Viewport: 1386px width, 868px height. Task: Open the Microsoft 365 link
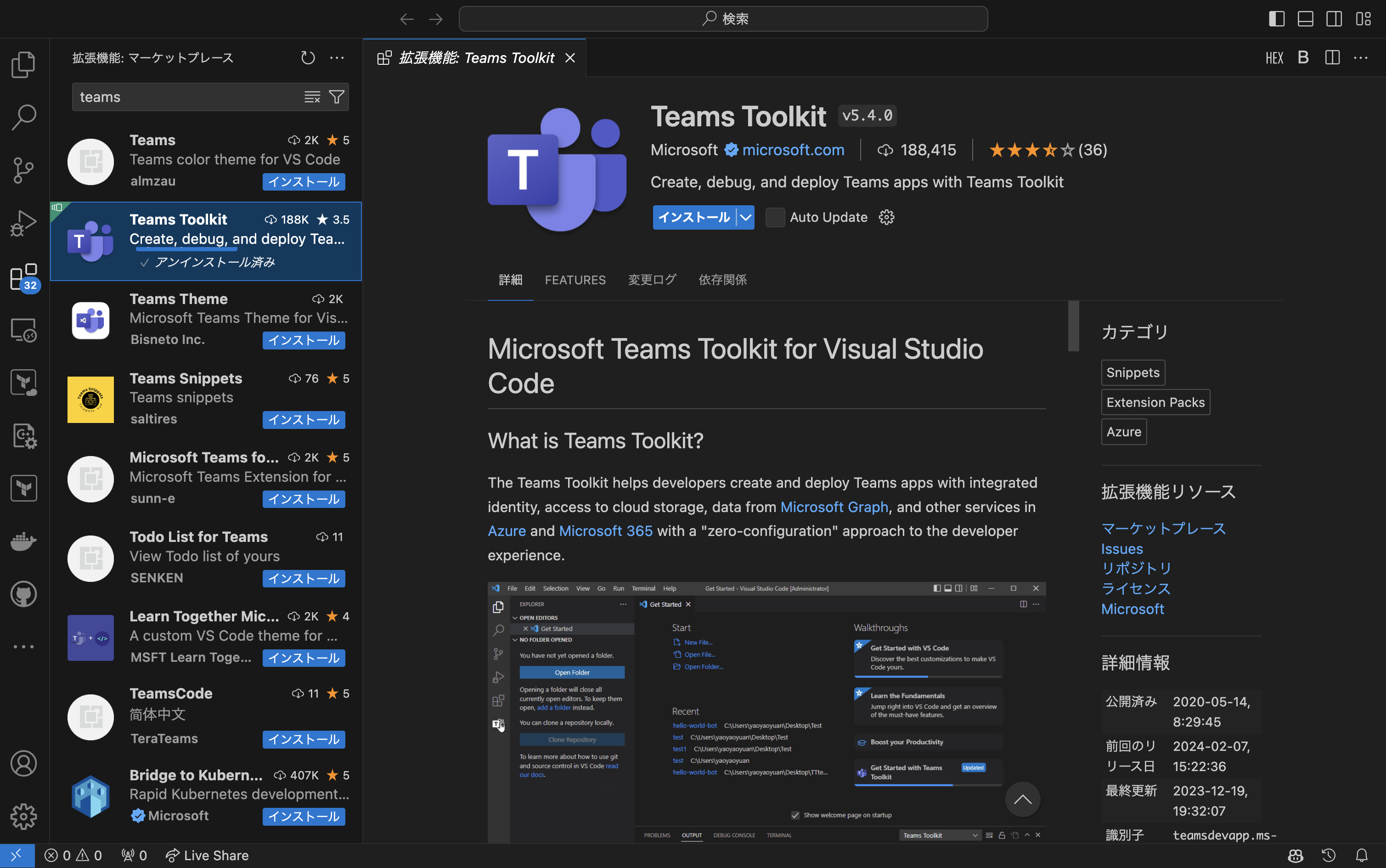tap(605, 531)
